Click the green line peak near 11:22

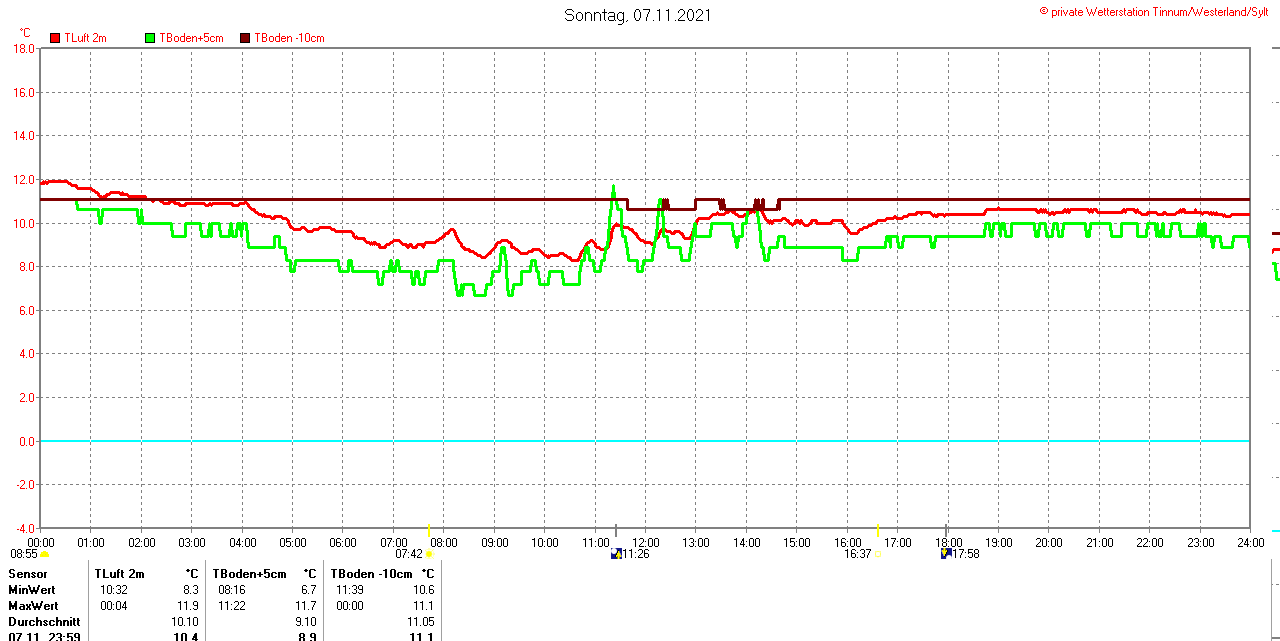613,186
